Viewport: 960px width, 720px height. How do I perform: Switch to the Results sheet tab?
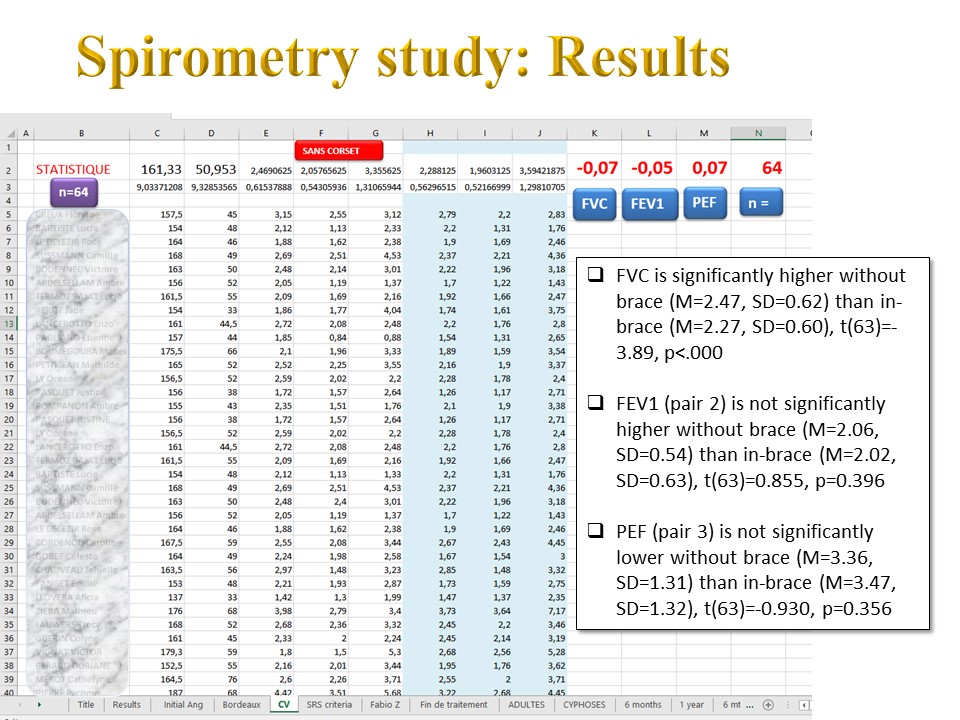pos(127,705)
